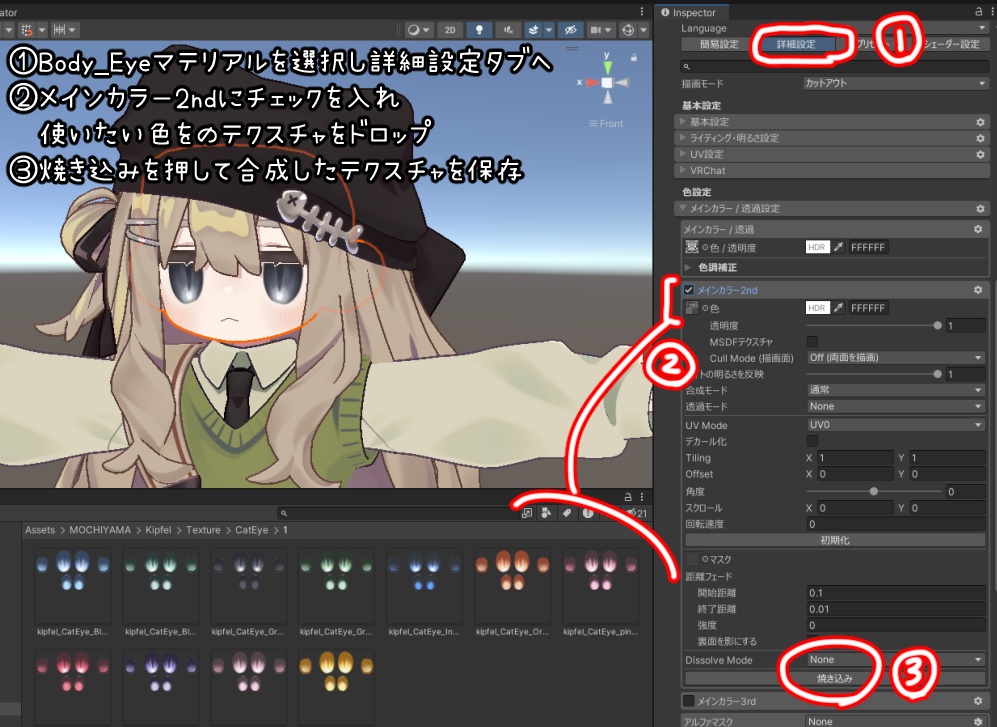Open the Cull Mode dropdown
Screen dimensions: 997x727
895,358
